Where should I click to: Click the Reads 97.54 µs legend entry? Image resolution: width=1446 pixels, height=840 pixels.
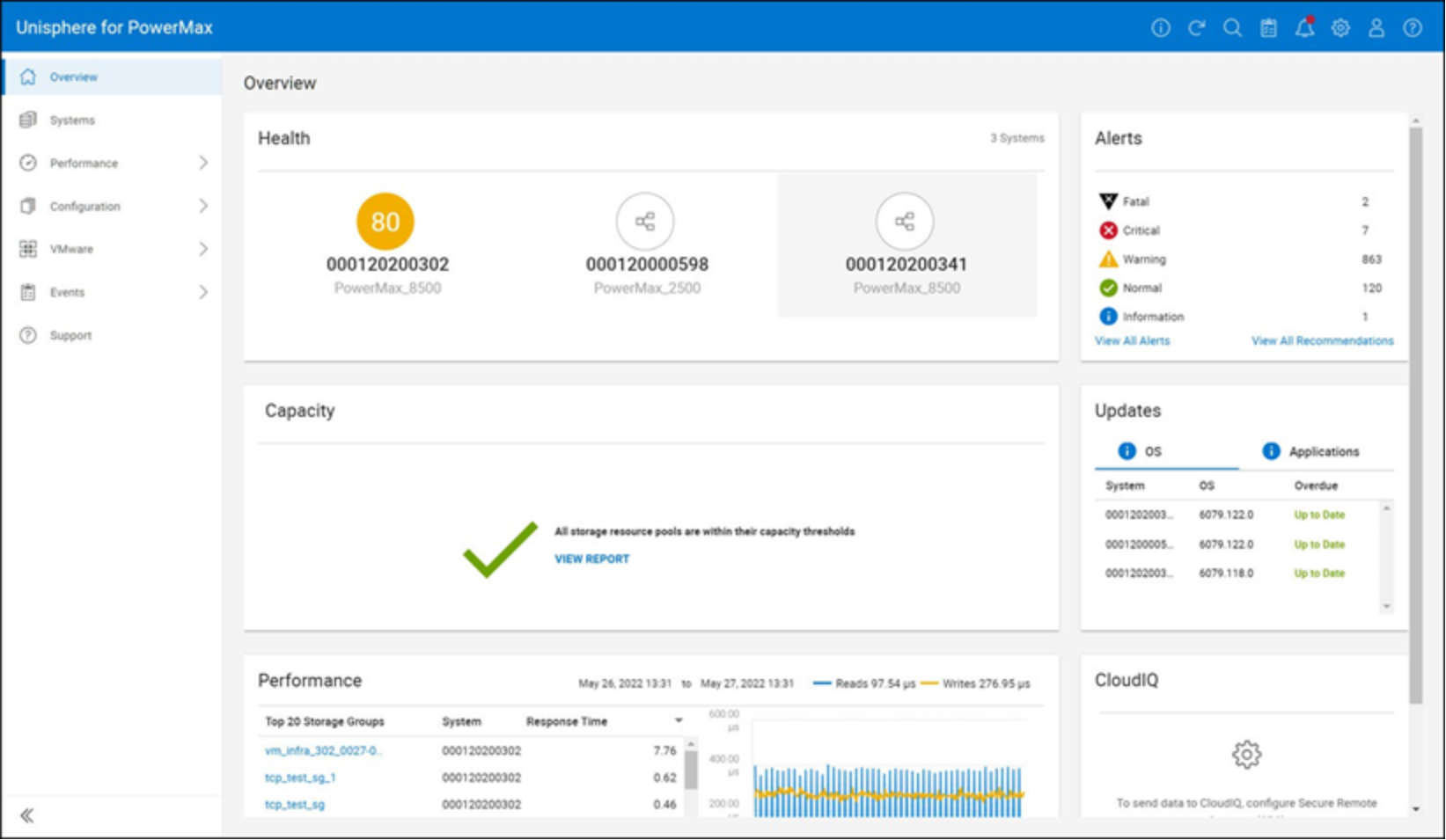(x=864, y=683)
